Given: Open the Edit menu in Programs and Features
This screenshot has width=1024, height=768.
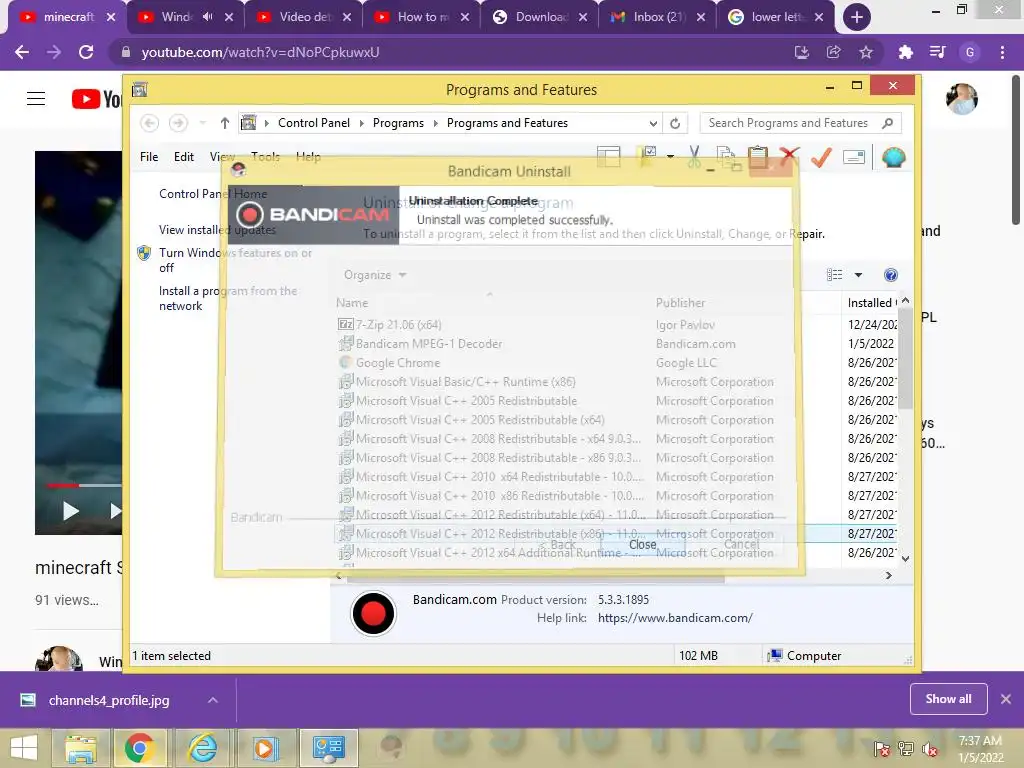Looking at the screenshot, I should click(x=184, y=157).
